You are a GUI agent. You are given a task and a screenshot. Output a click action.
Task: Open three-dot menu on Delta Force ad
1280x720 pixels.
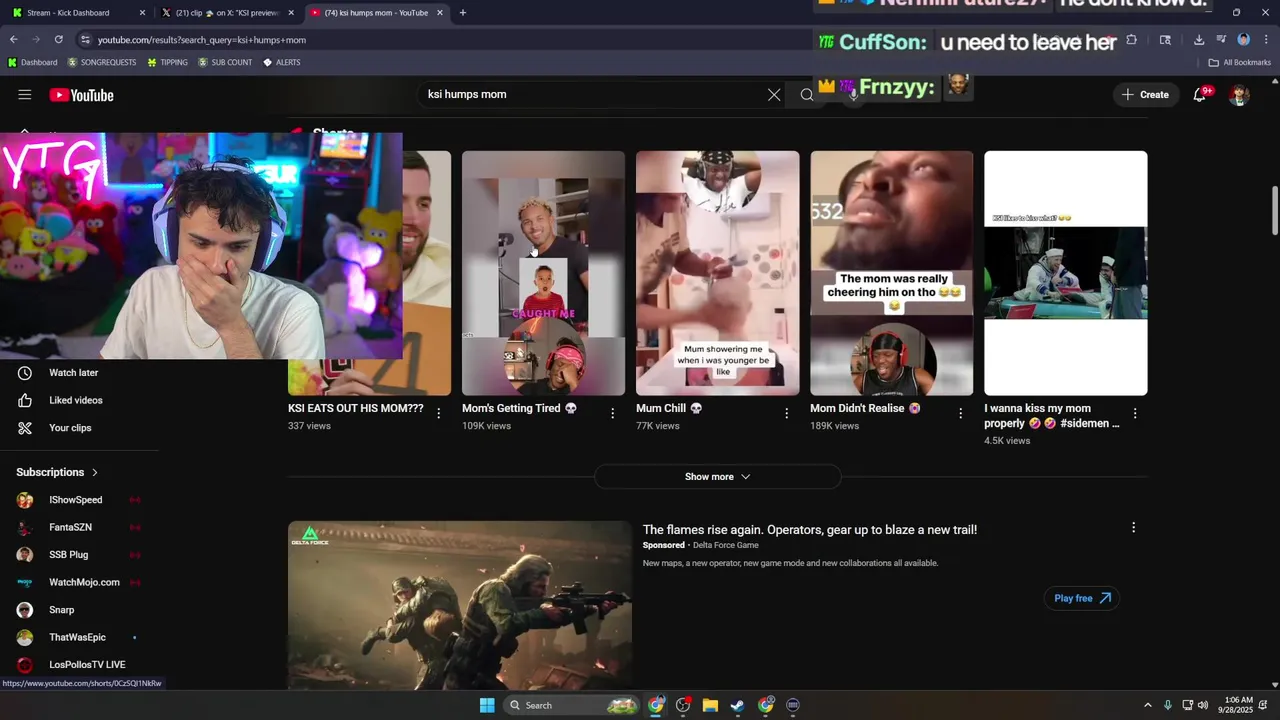pyautogui.click(x=1133, y=527)
